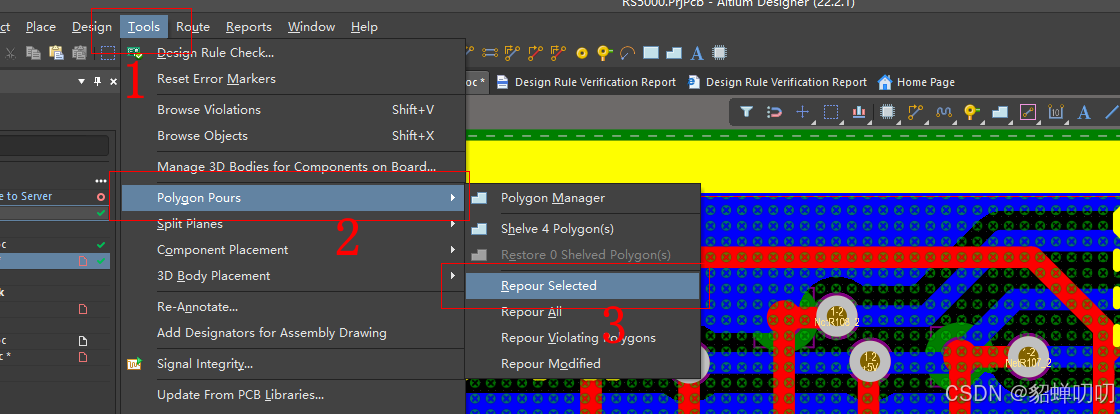Click the Snap magnet icon in active bar
This screenshot has height=414, width=1120.
774,111
